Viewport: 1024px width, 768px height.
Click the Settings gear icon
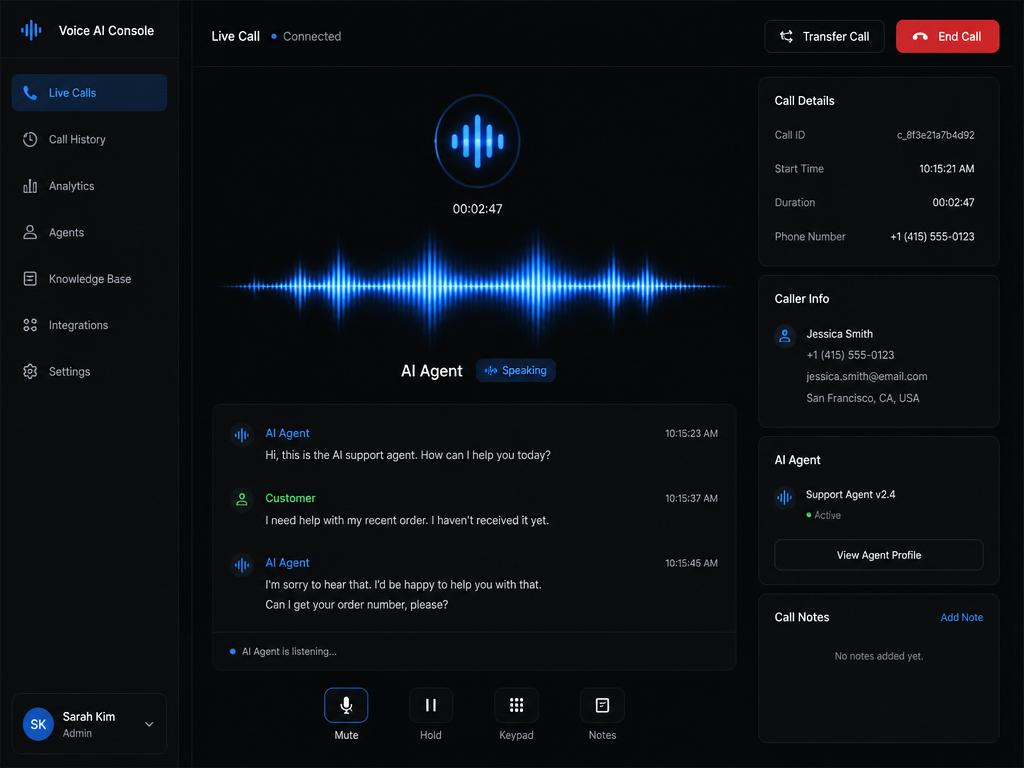[x=30, y=372]
